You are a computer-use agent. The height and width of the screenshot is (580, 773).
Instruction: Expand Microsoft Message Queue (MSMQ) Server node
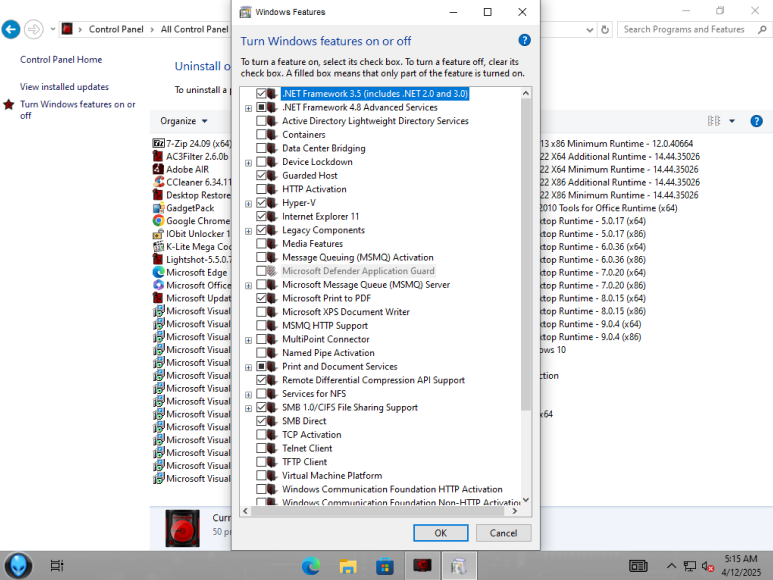(248, 286)
